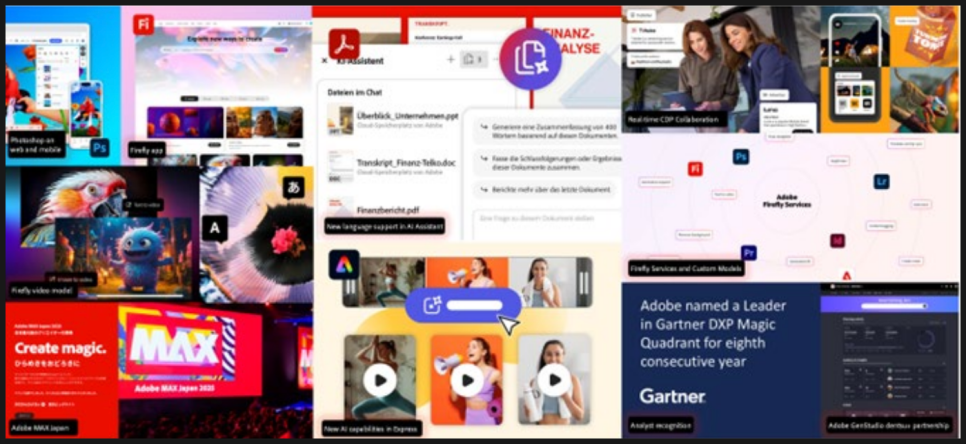Viewport: 966px width, 444px height.
Task: Select the Finanzbericht.pdf file
Action: point(373,208)
